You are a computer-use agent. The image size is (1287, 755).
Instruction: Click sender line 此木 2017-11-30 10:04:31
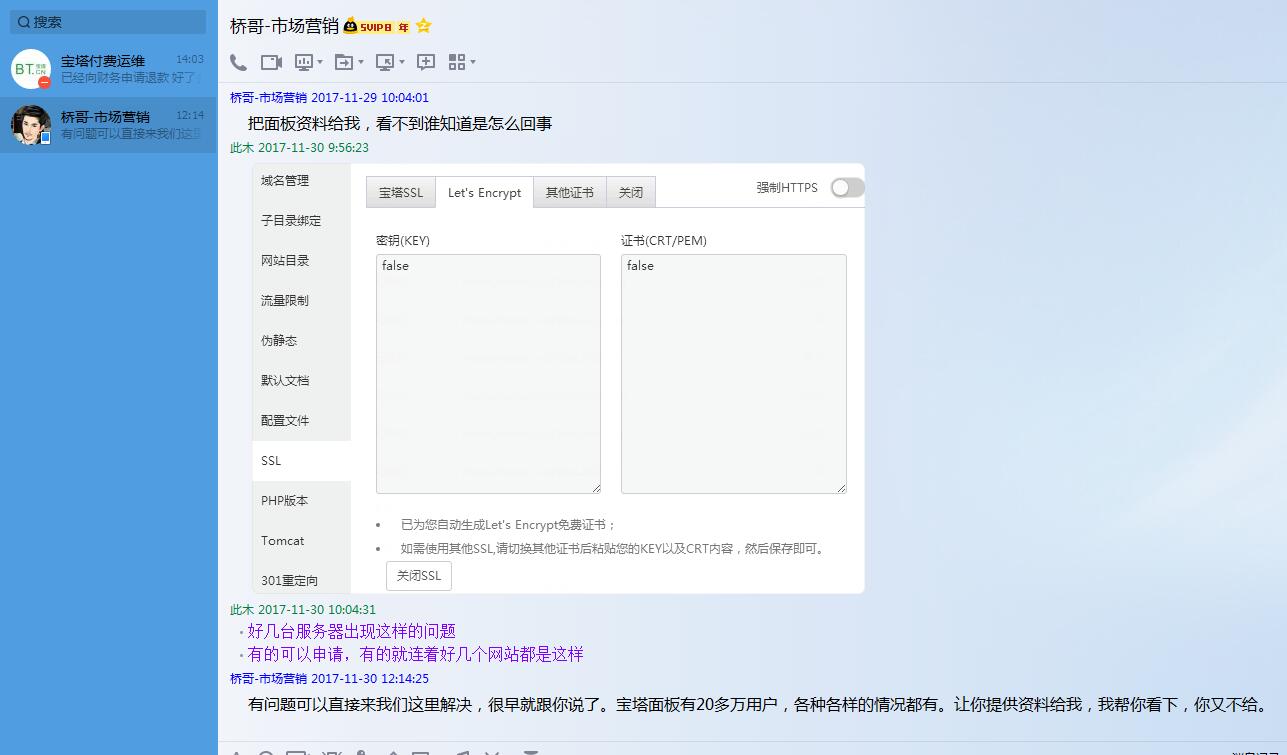pyautogui.click(x=303, y=610)
